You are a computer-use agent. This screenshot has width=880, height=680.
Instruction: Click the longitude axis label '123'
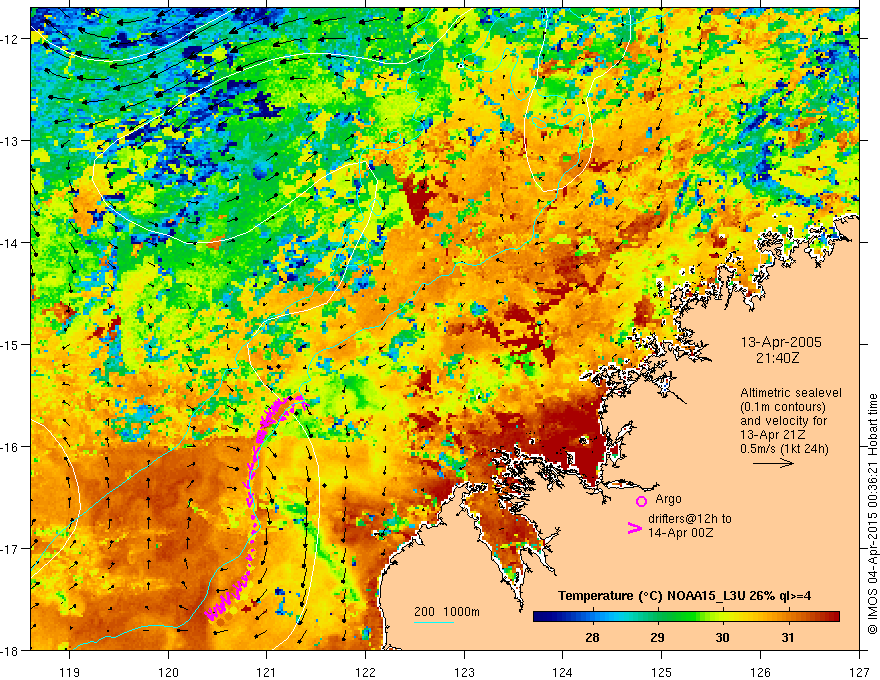point(464,672)
